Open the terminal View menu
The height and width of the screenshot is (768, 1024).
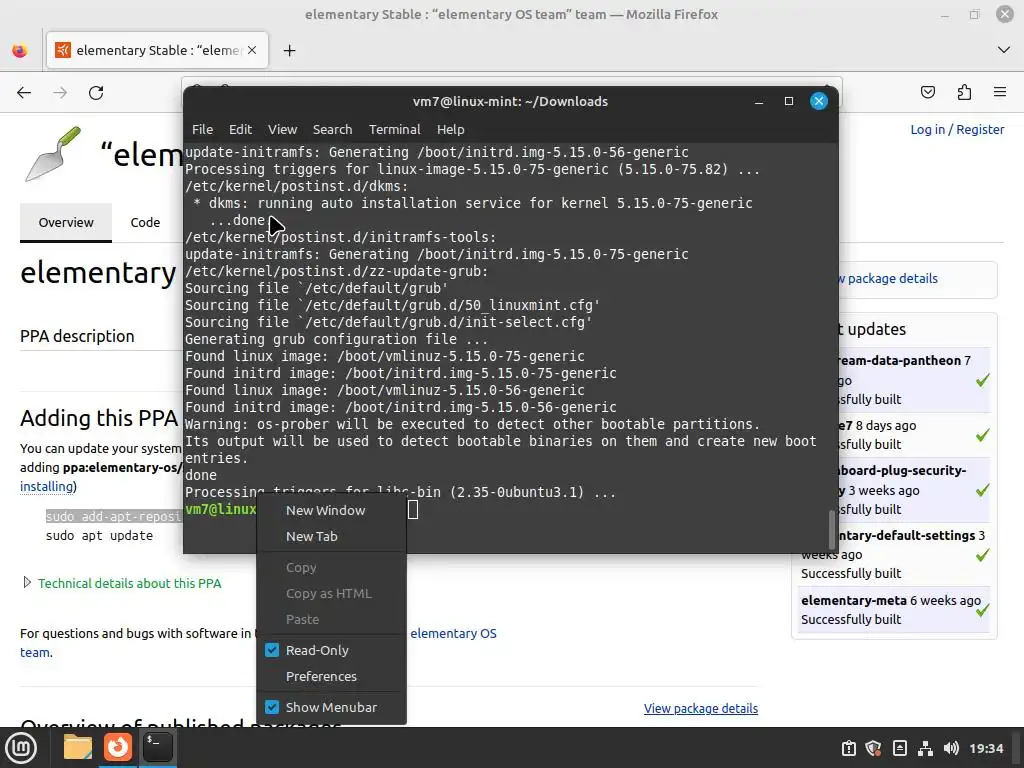click(282, 129)
